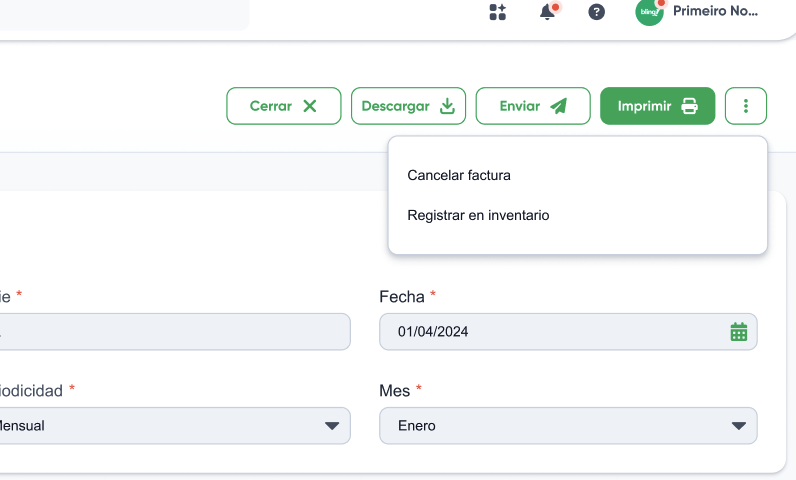
Task: Open the notifications bell
Action: coord(547,11)
